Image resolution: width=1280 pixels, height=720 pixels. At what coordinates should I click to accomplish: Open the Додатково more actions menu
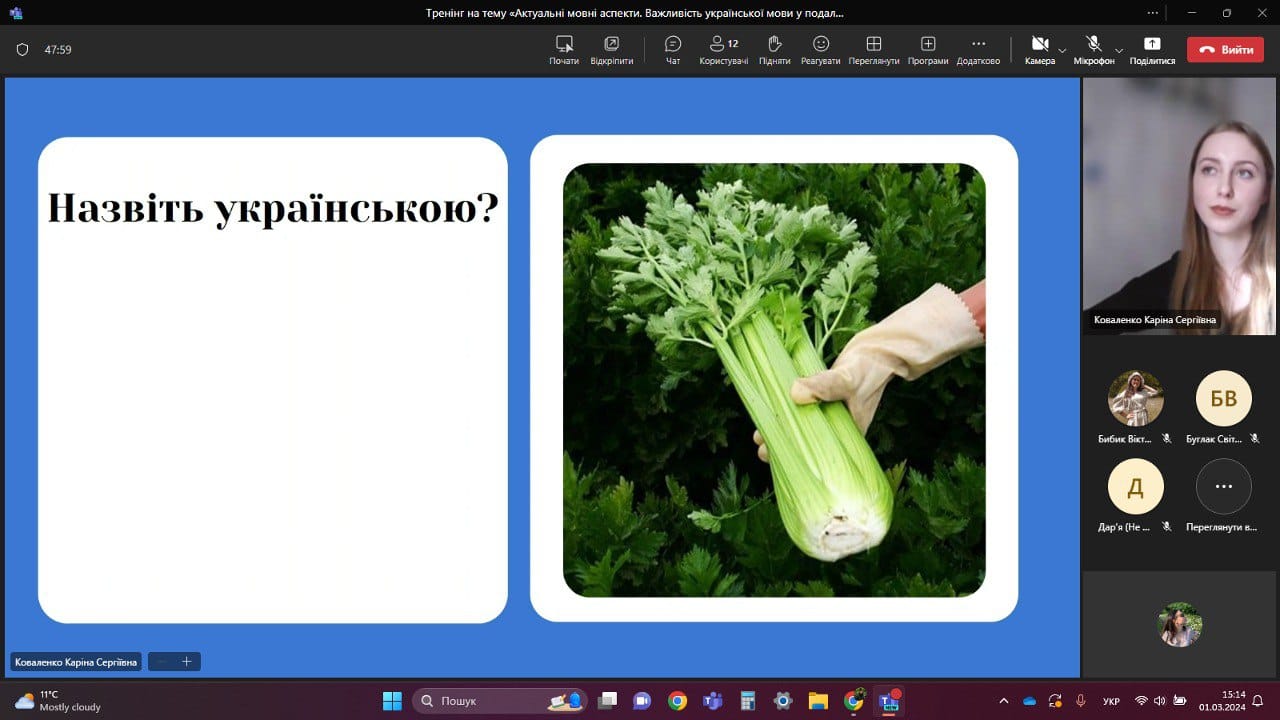978,49
